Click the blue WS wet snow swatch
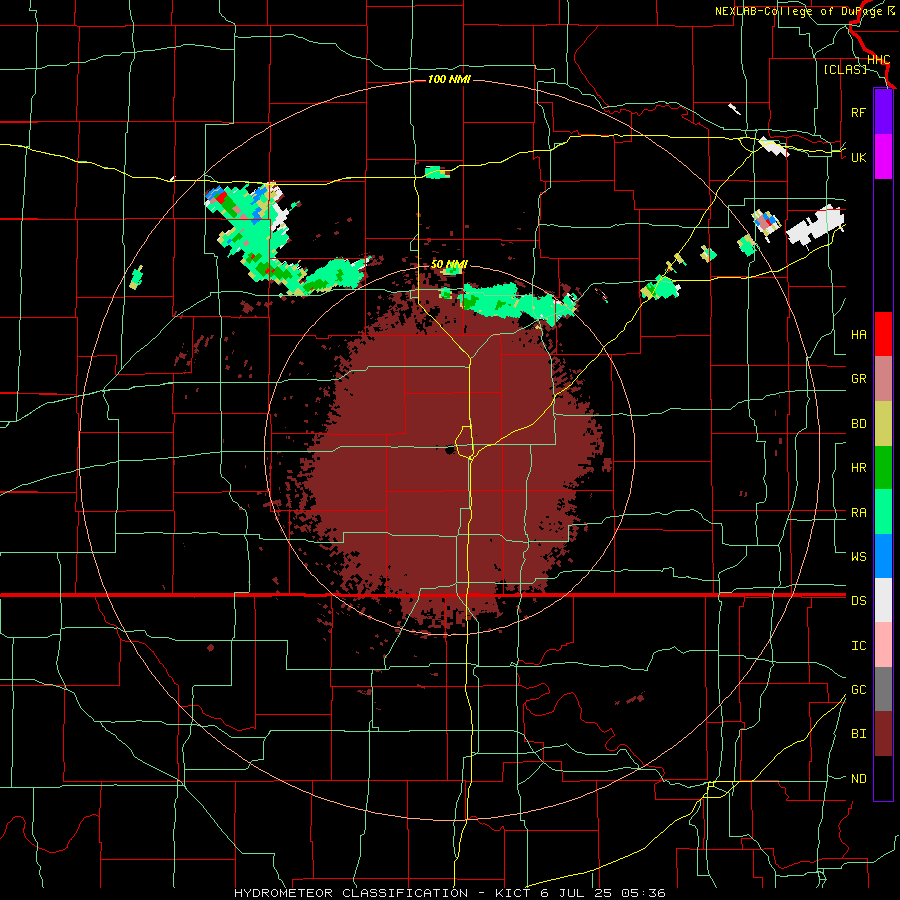 click(x=883, y=556)
